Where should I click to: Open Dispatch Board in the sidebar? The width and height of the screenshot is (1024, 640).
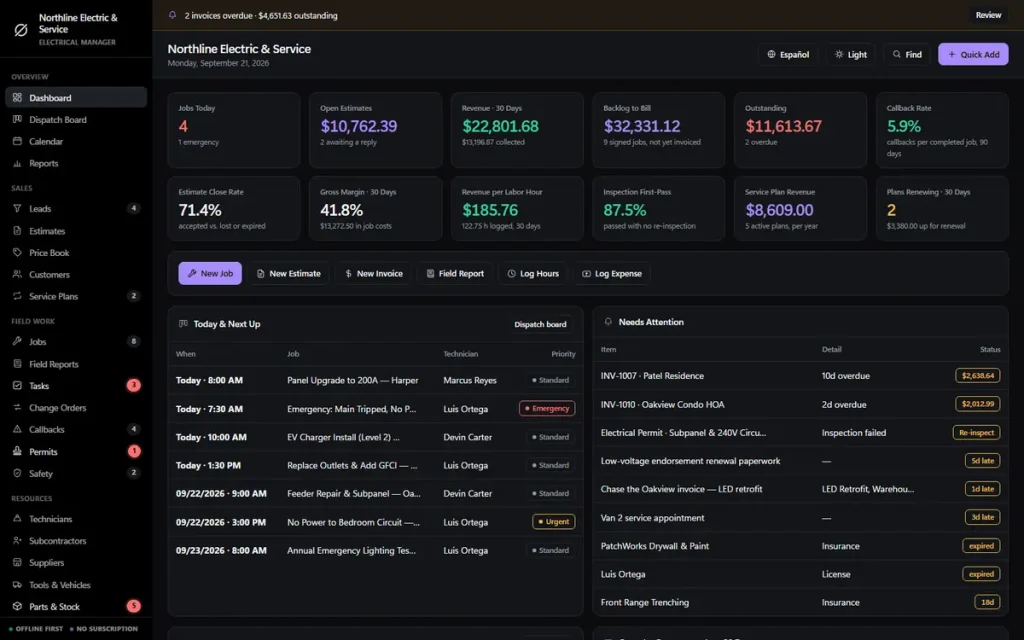click(76, 120)
